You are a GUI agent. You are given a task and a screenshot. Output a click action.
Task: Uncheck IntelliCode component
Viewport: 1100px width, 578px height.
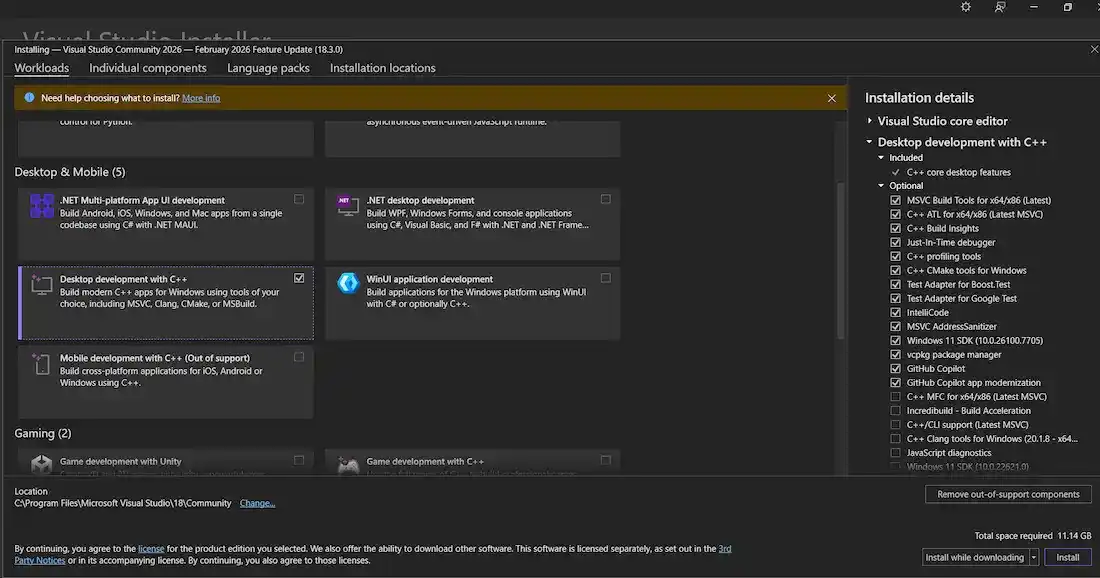coord(895,312)
